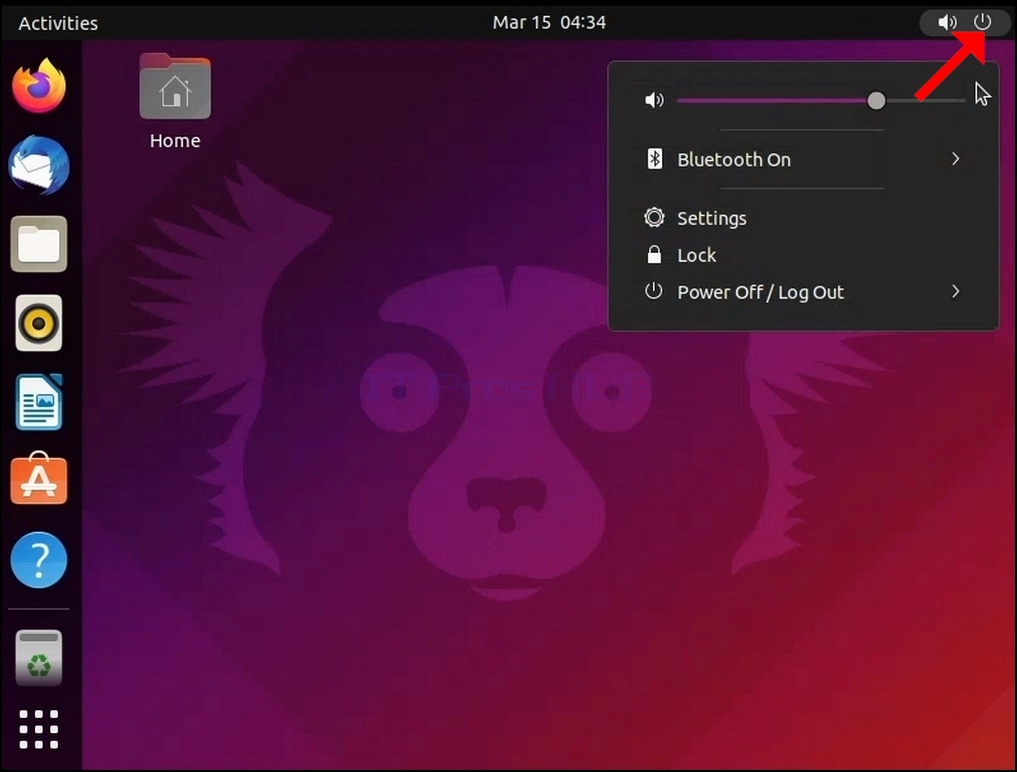Open the Home folder on desktop
The height and width of the screenshot is (772, 1017).
175,87
